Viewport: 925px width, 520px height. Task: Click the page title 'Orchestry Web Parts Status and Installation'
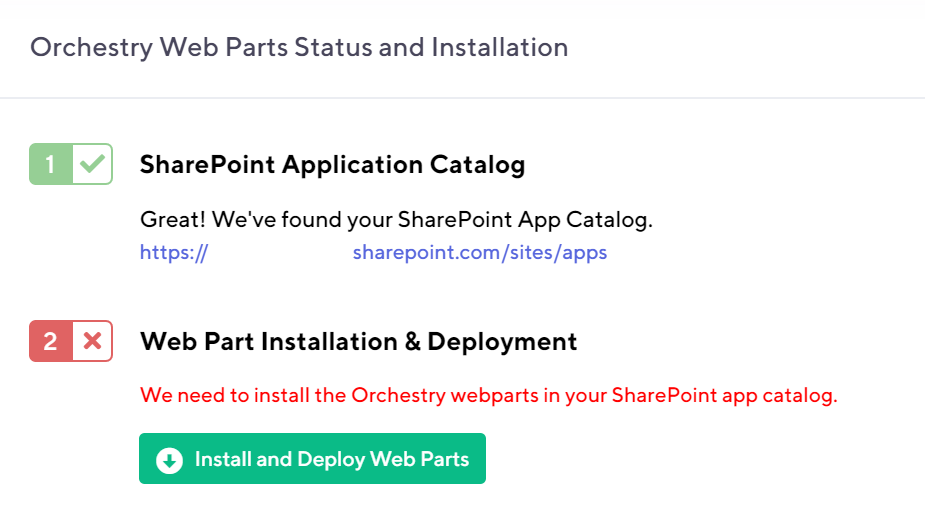(x=299, y=47)
